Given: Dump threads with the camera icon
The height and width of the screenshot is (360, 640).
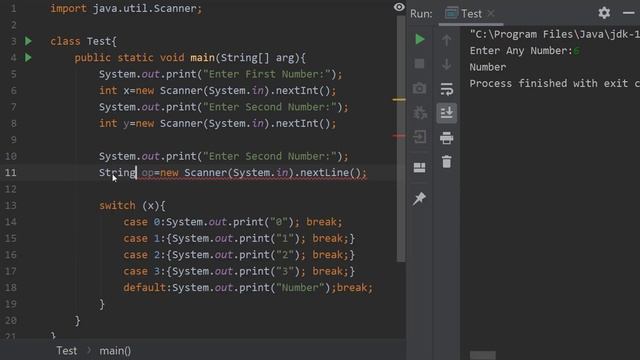Looking at the screenshot, I should (x=419, y=88).
